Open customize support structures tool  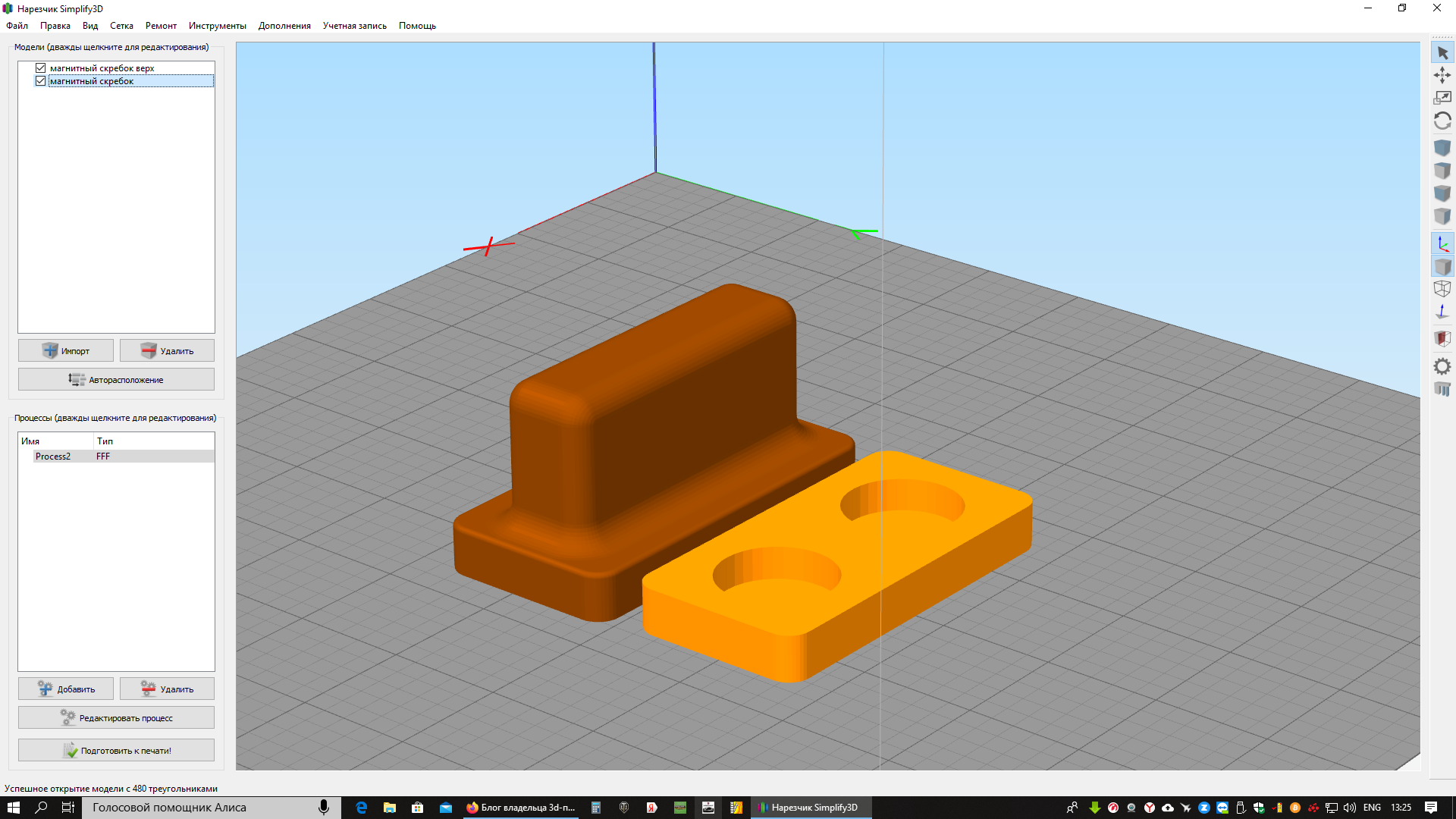(x=1442, y=389)
